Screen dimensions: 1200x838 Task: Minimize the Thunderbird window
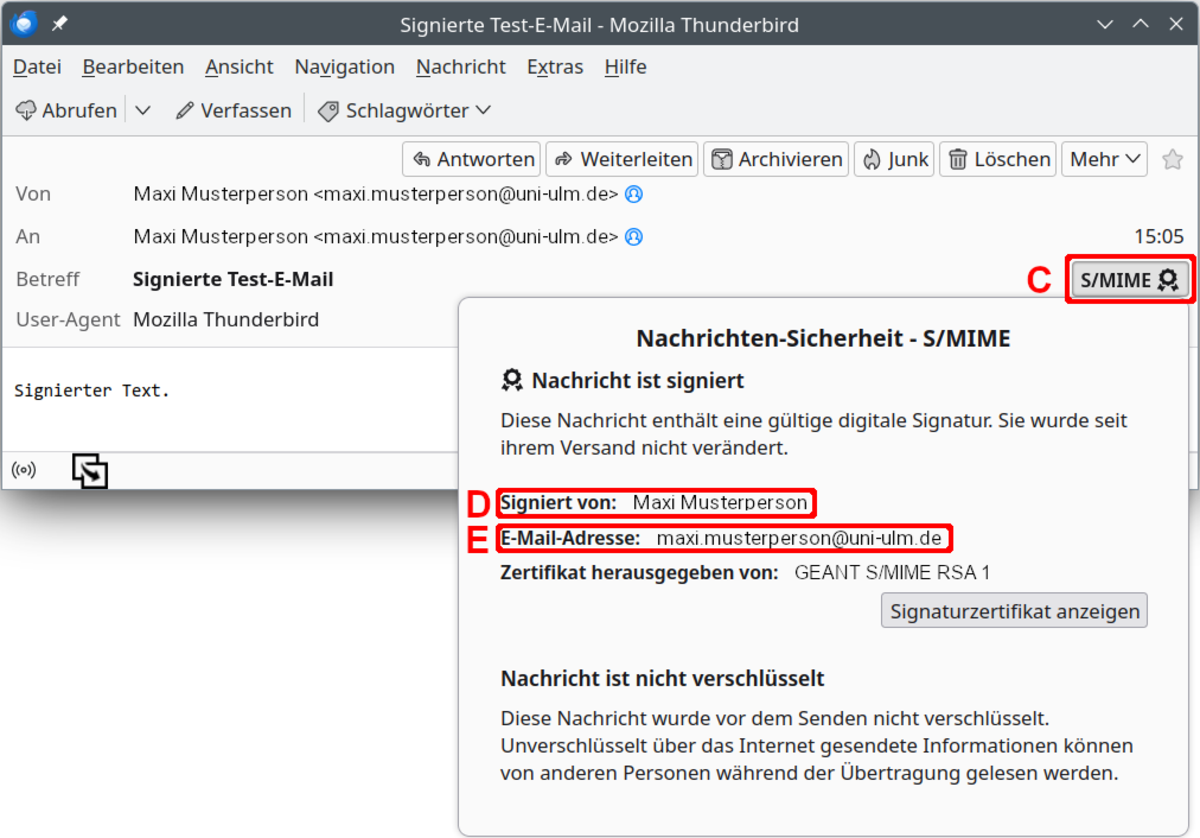pos(1105,24)
